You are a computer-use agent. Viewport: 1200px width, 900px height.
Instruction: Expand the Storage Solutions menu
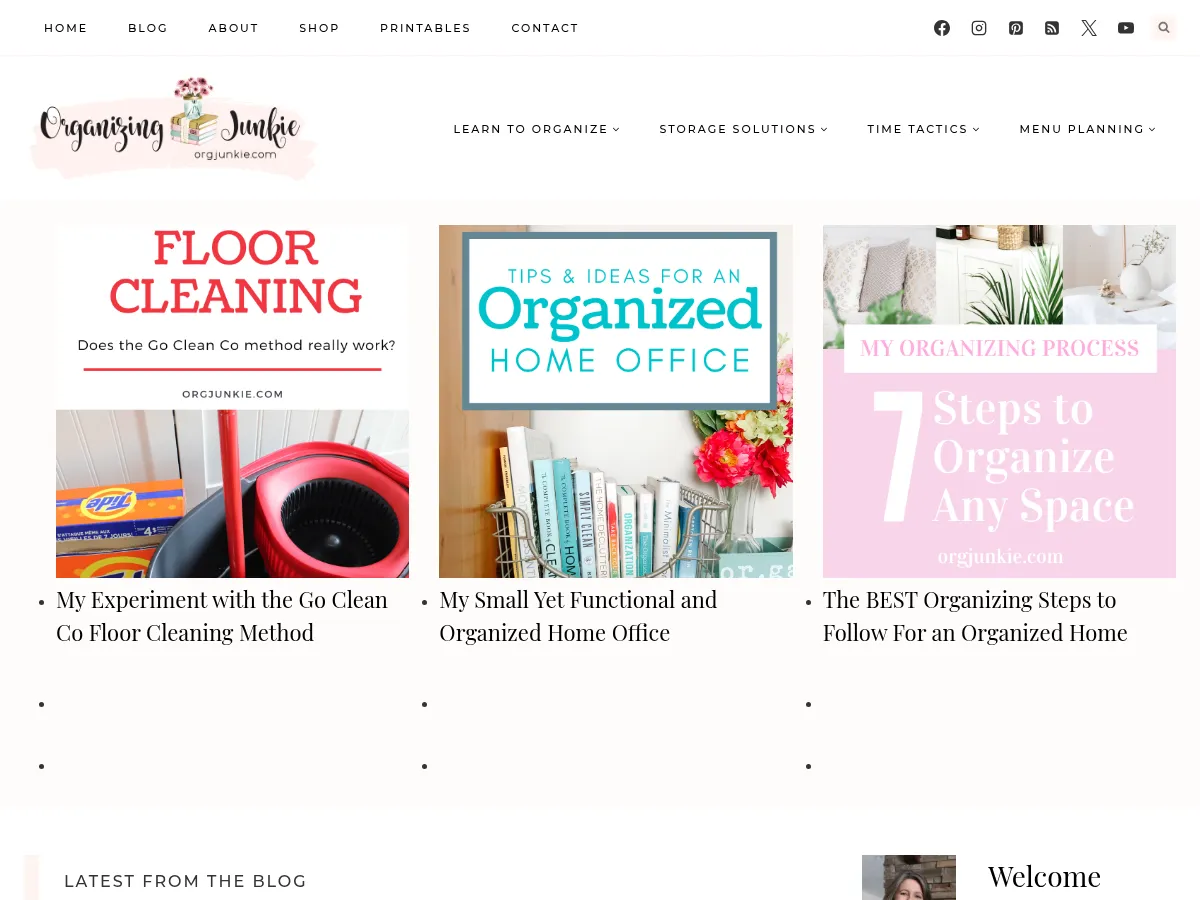[744, 129]
